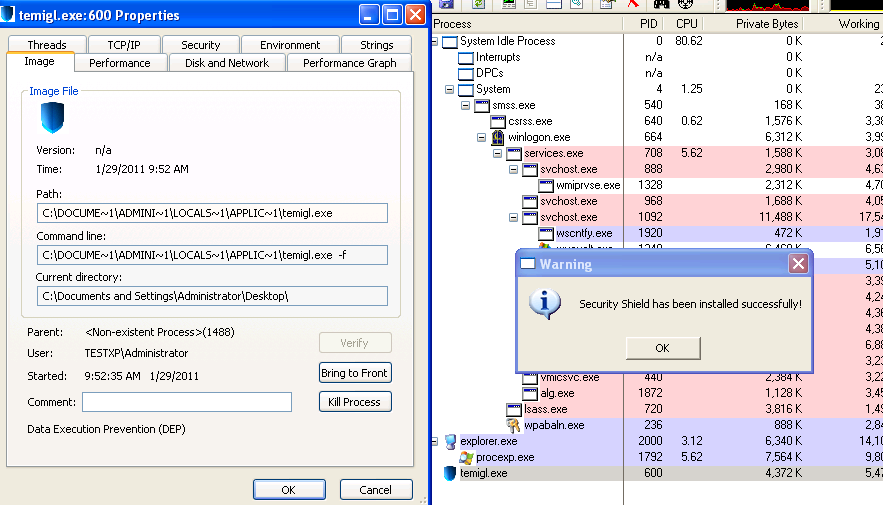Screen dimensions: 883x505
Task: Click the csrss.exe process icon
Action: [498, 121]
